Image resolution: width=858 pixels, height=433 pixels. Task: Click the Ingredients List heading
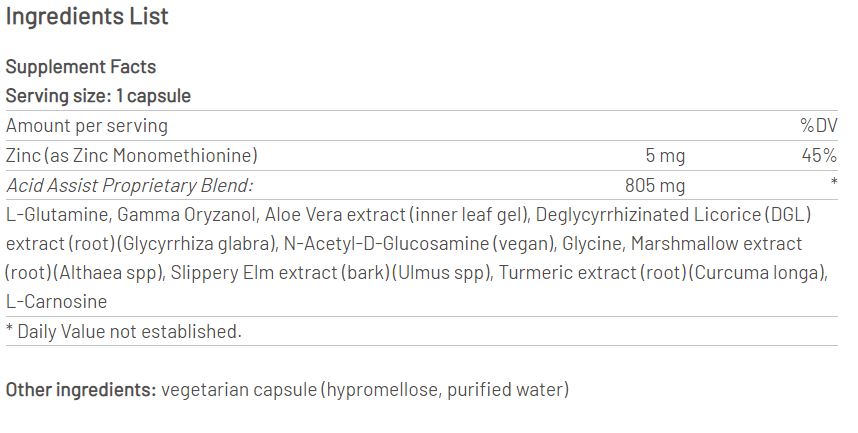(87, 17)
